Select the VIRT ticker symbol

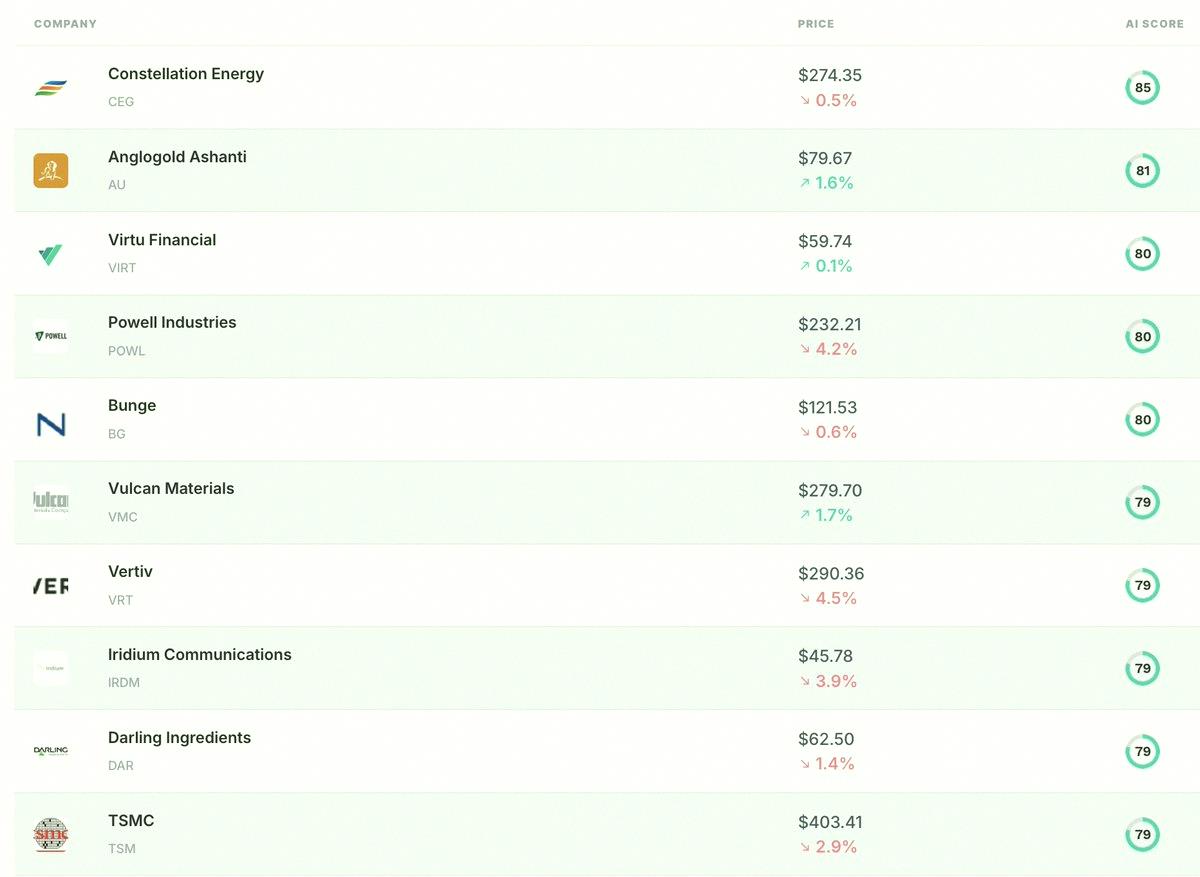[122, 268]
